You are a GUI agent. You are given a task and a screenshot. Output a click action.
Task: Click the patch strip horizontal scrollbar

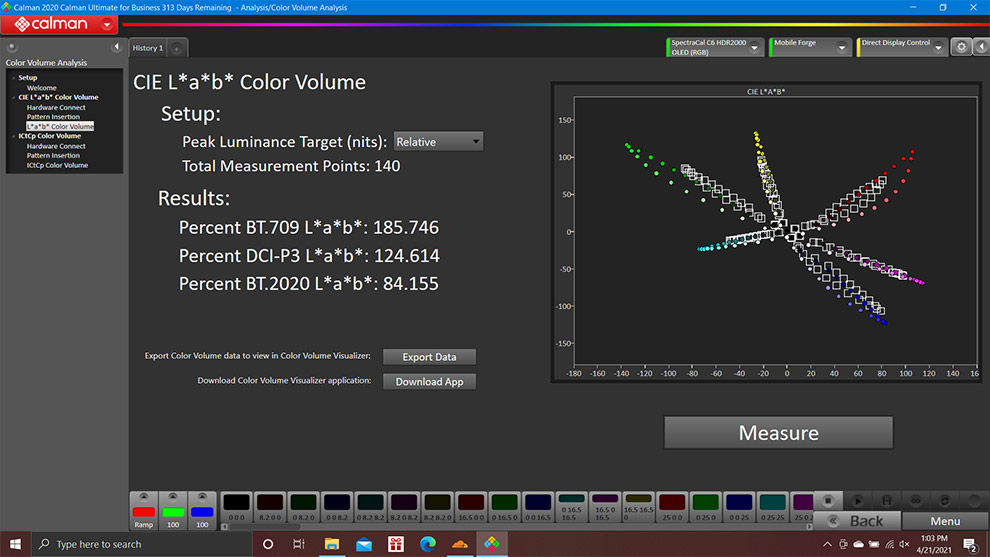516,527
